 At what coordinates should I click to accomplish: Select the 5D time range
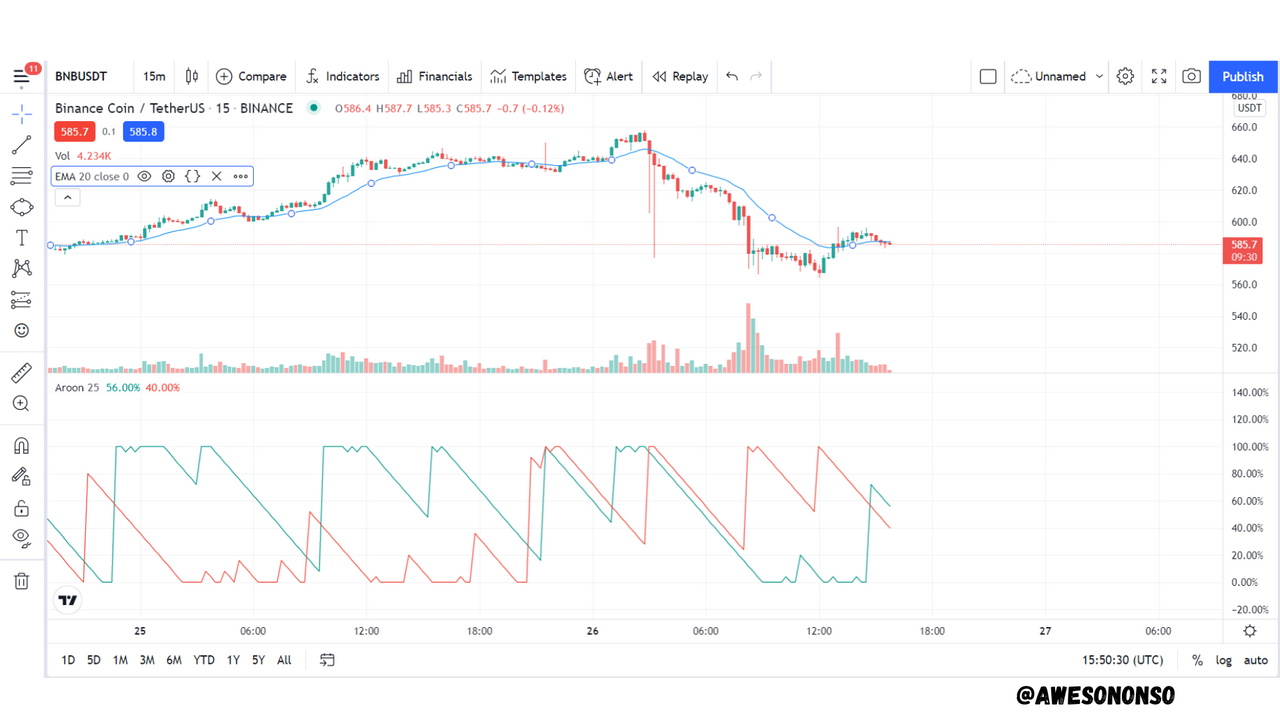tap(93, 660)
